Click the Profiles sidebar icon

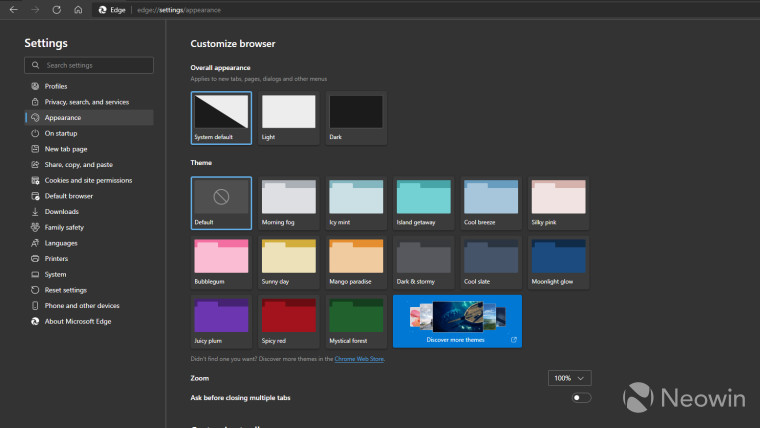[x=35, y=86]
